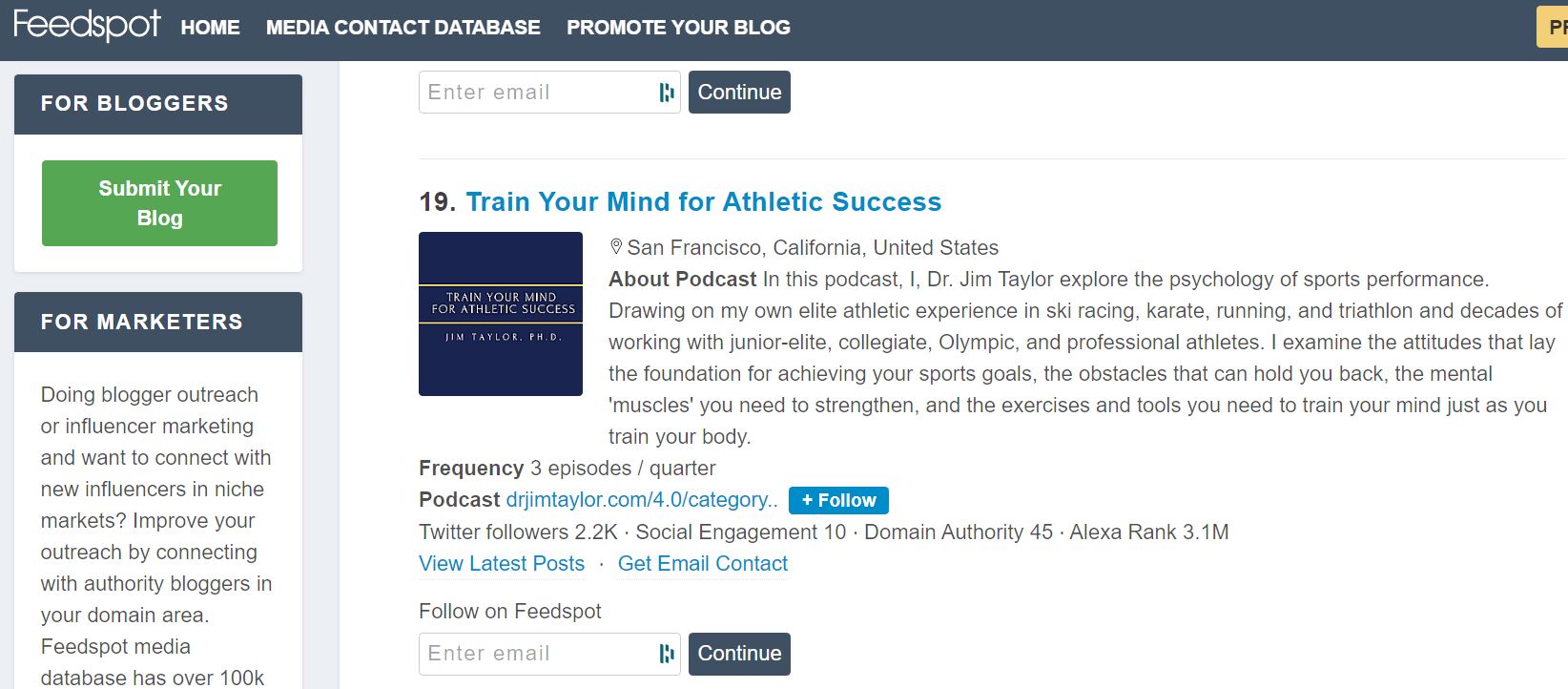Click the Get Email Contact link
Screen dimensions: 1568x689
(x=703, y=563)
